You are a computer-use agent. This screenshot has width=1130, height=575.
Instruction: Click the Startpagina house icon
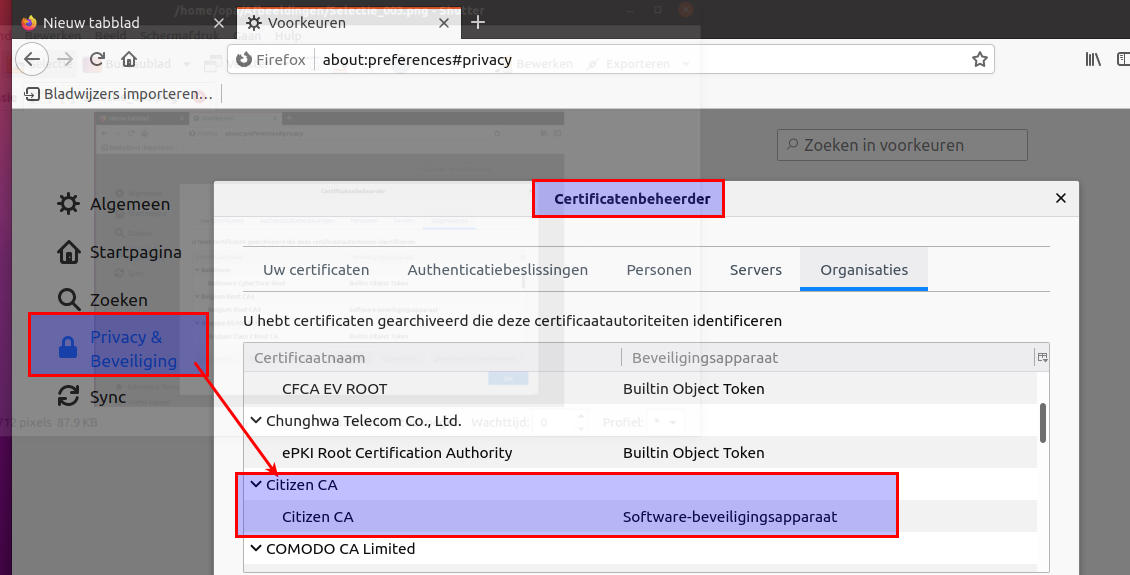68,252
